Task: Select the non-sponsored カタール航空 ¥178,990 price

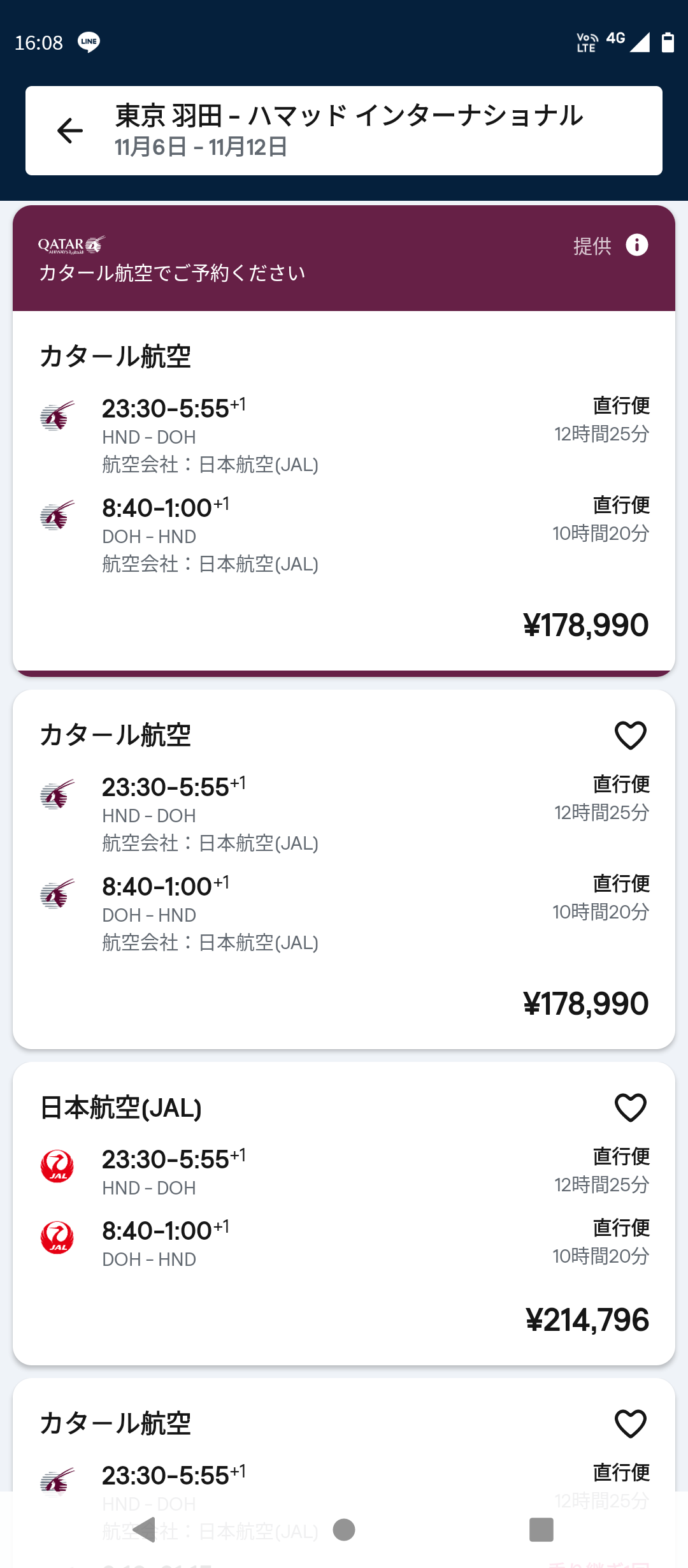Action: (585, 1004)
